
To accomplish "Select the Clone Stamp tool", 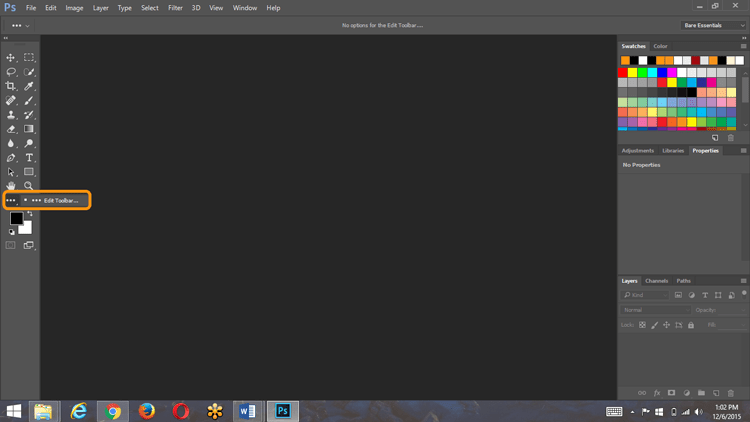I will pos(11,115).
